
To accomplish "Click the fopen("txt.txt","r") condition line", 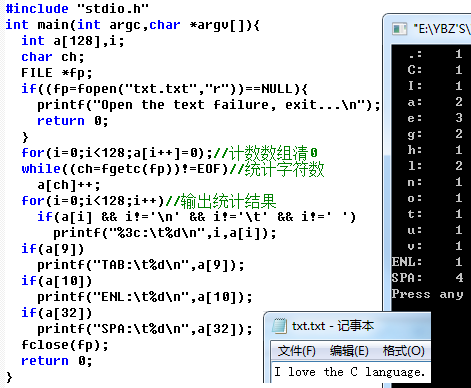I will click(164, 89).
